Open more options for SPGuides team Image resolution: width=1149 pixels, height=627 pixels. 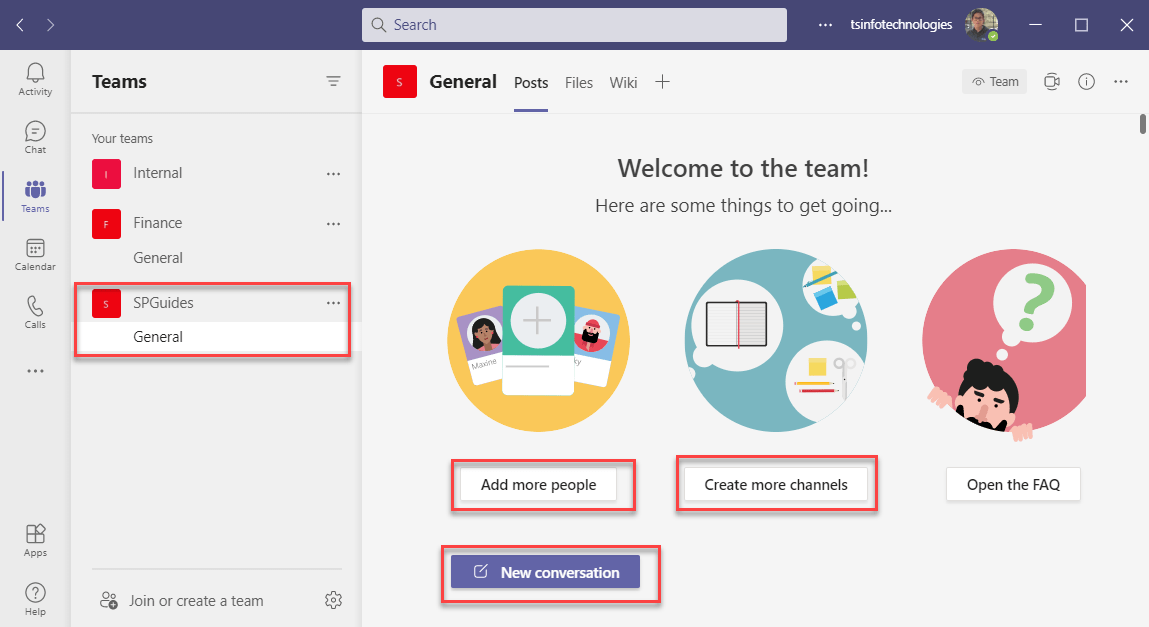point(333,303)
